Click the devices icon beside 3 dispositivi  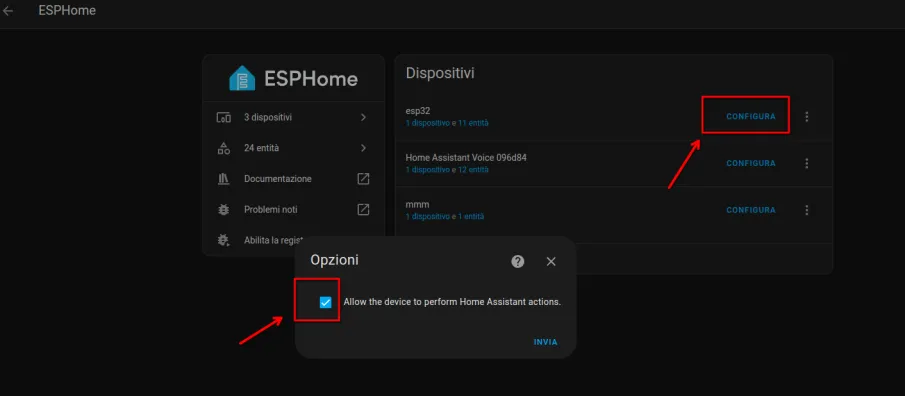(x=223, y=117)
